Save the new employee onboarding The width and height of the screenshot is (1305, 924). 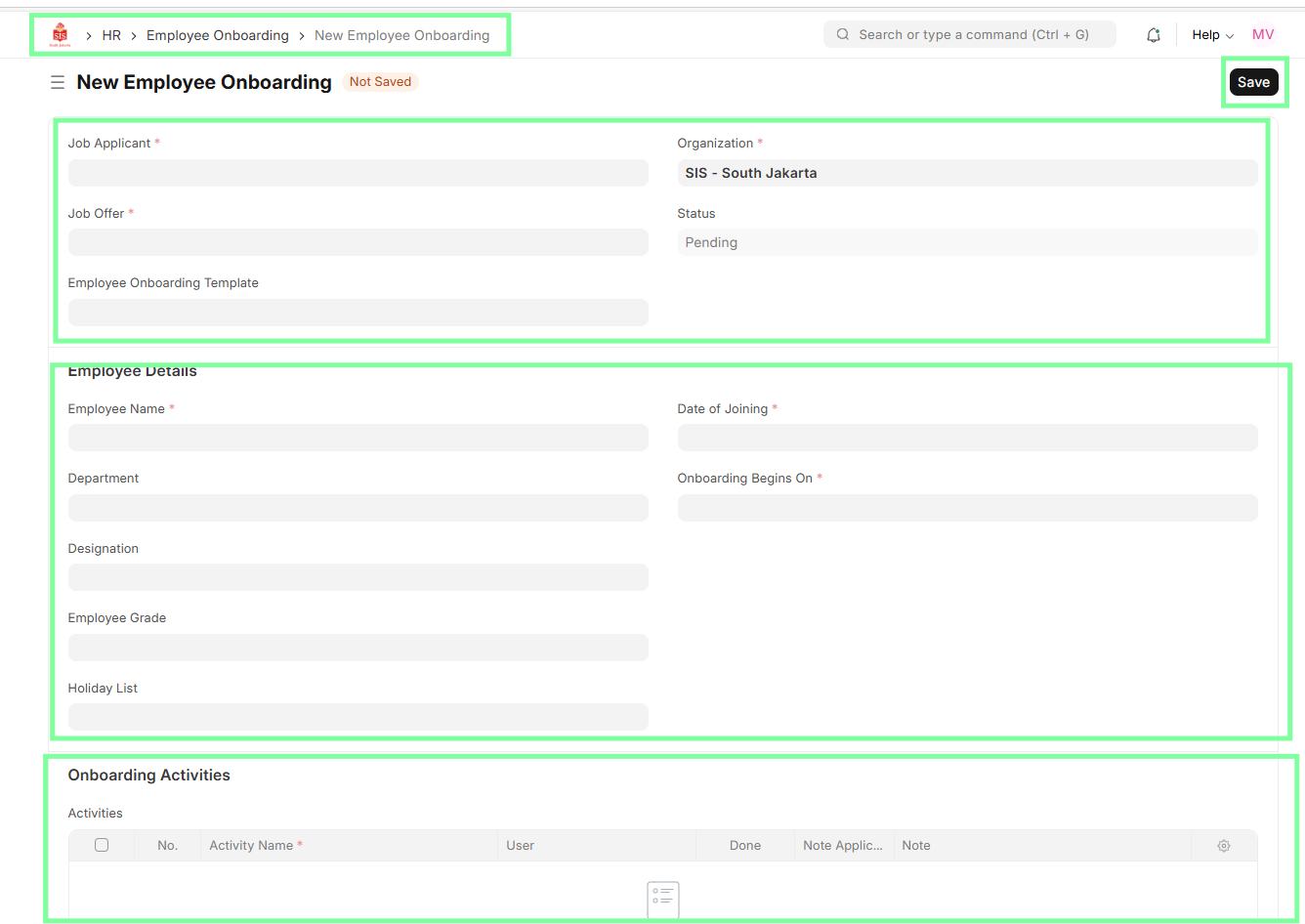tap(1252, 82)
